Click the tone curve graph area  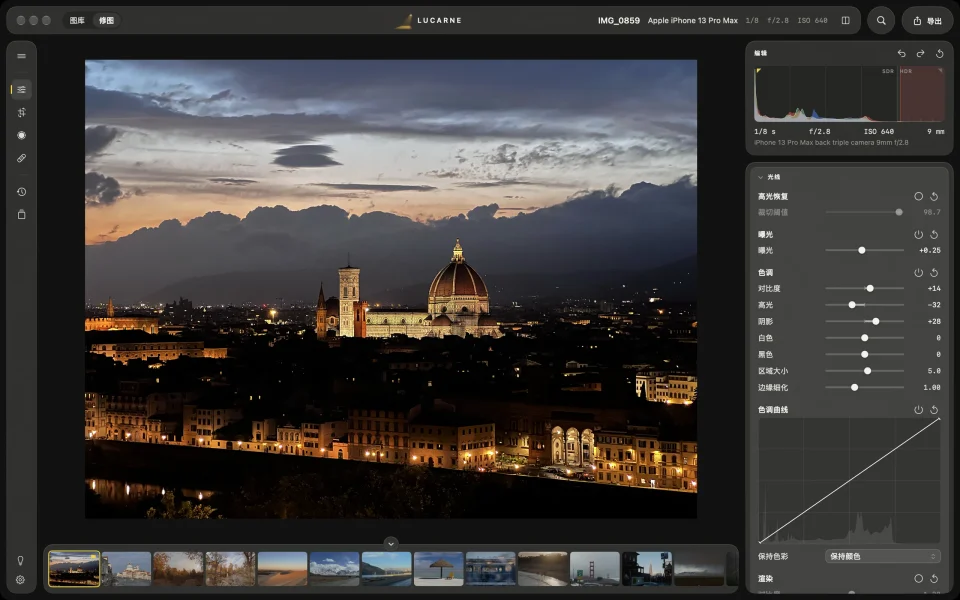click(x=849, y=481)
